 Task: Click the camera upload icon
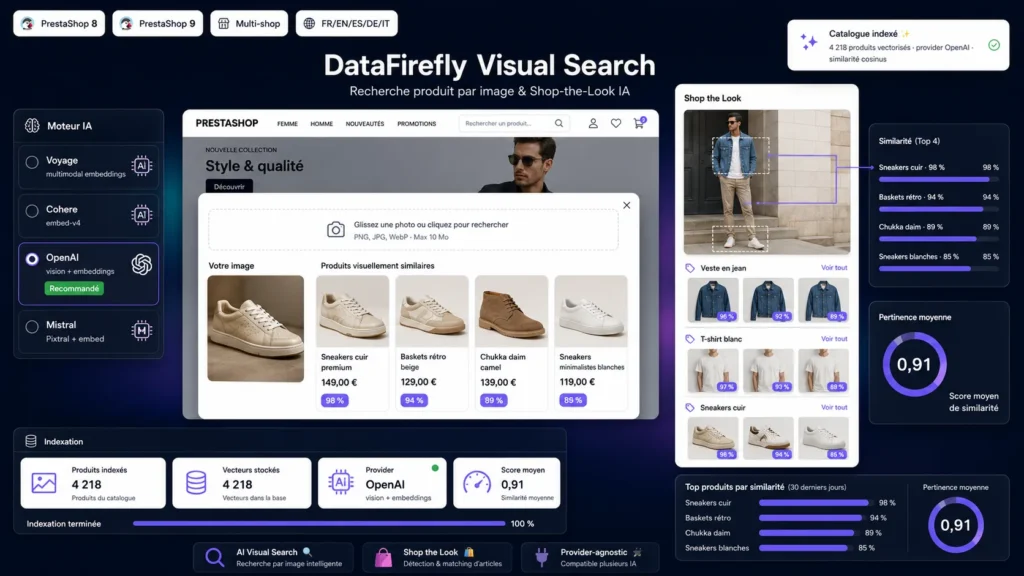[x=336, y=230]
